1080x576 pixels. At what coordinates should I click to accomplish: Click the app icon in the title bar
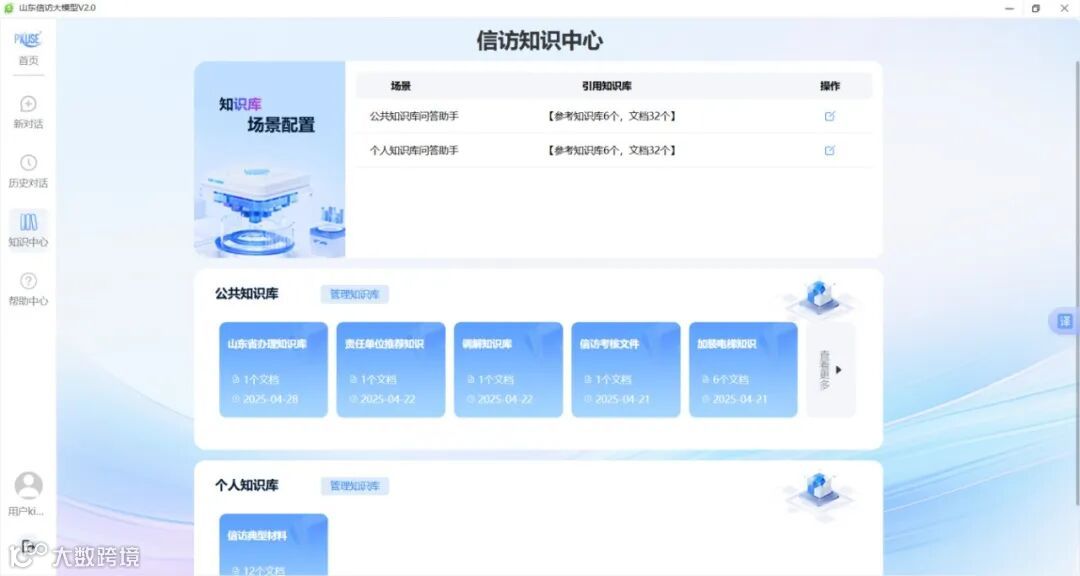pyautogui.click(x=9, y=8)
